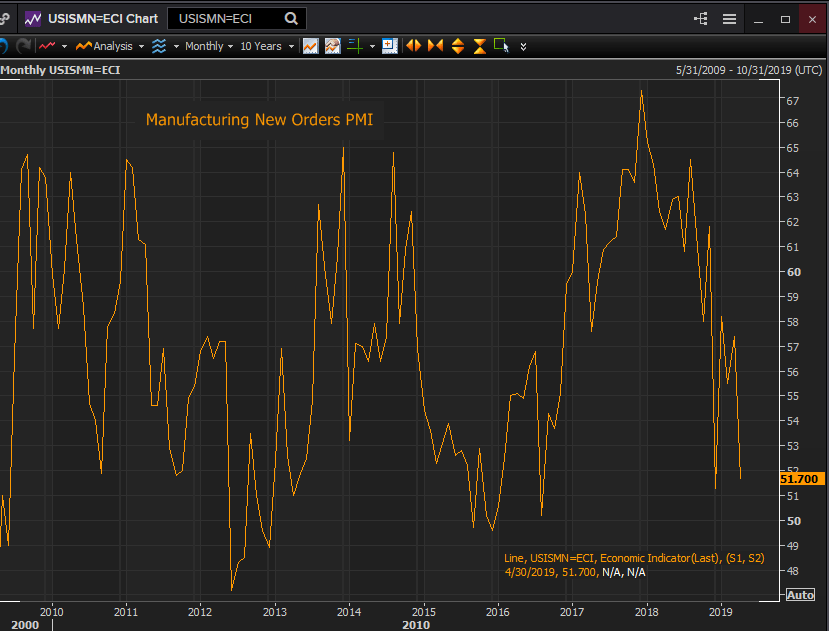Click the 2019 x-axis year label
829x631 pixels.
coord(721,612)
